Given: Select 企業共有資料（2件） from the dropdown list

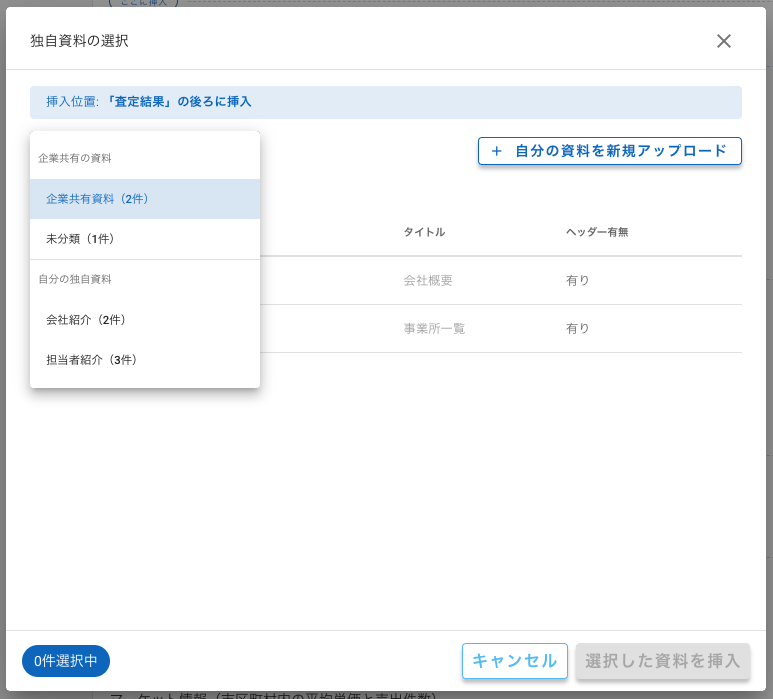Looking at the screenshot, I should pos(145,199).
